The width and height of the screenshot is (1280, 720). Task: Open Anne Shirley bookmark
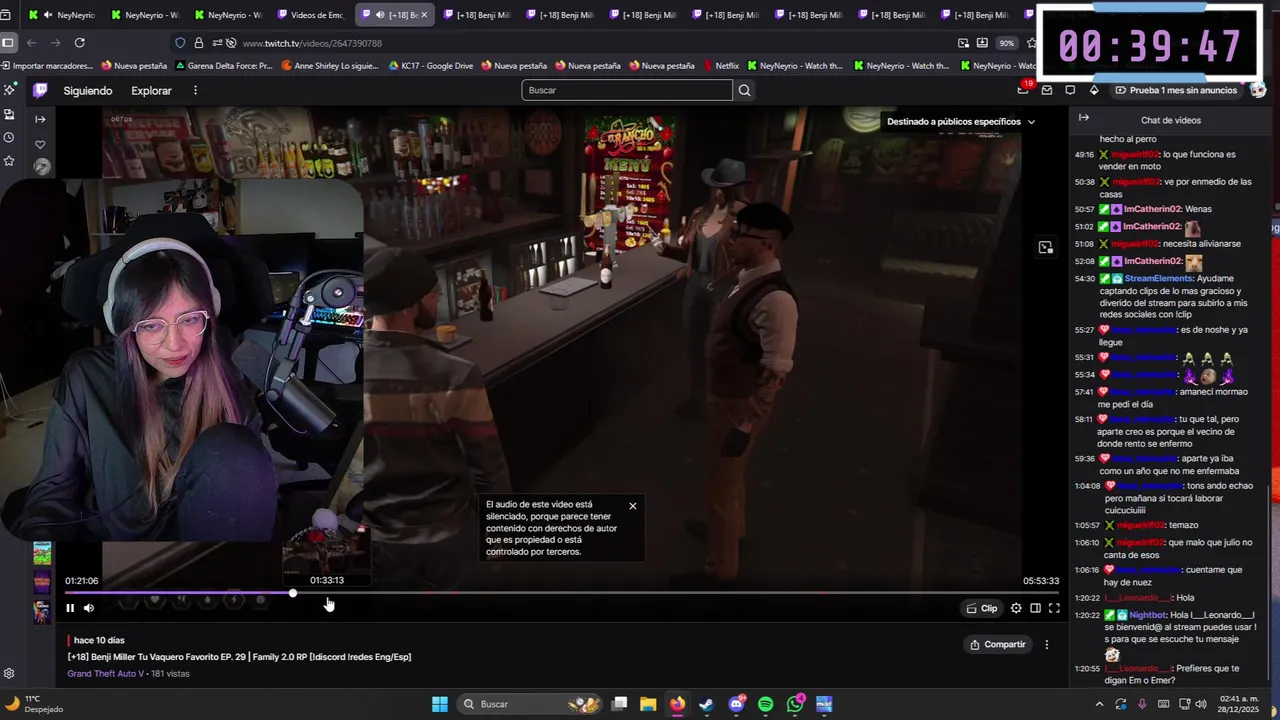[x=330, y=66]
